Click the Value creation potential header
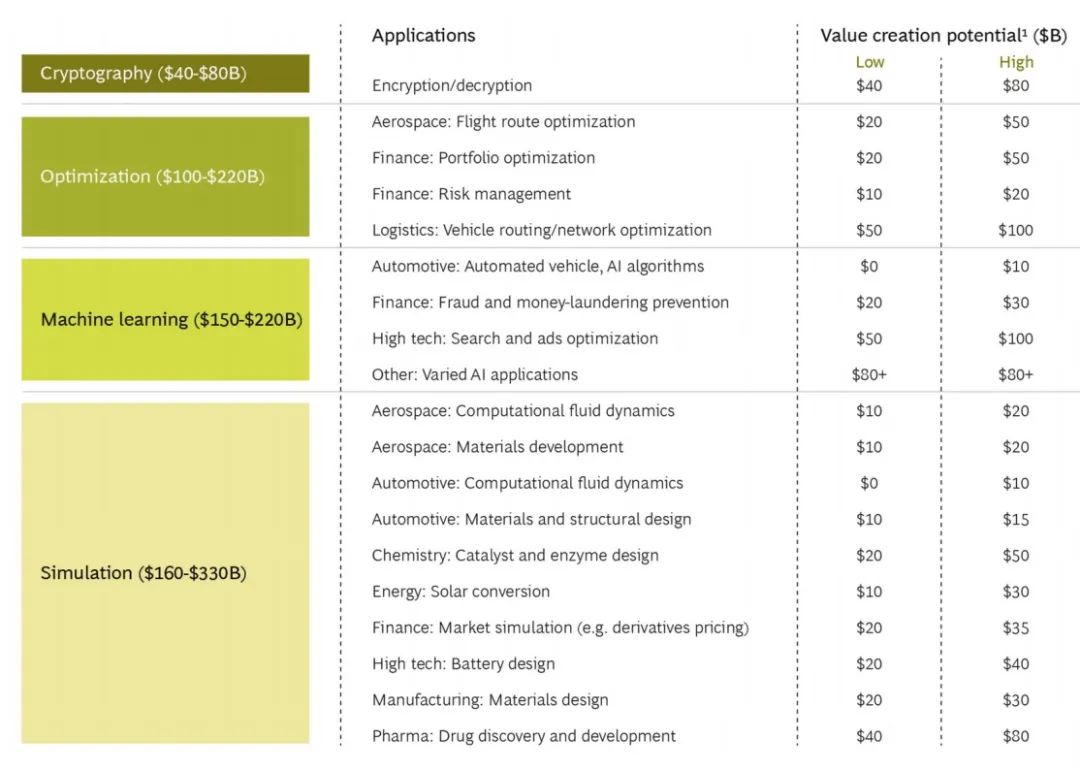The width and height of the screenshot is (1080, 770). [x=943, y=35]
